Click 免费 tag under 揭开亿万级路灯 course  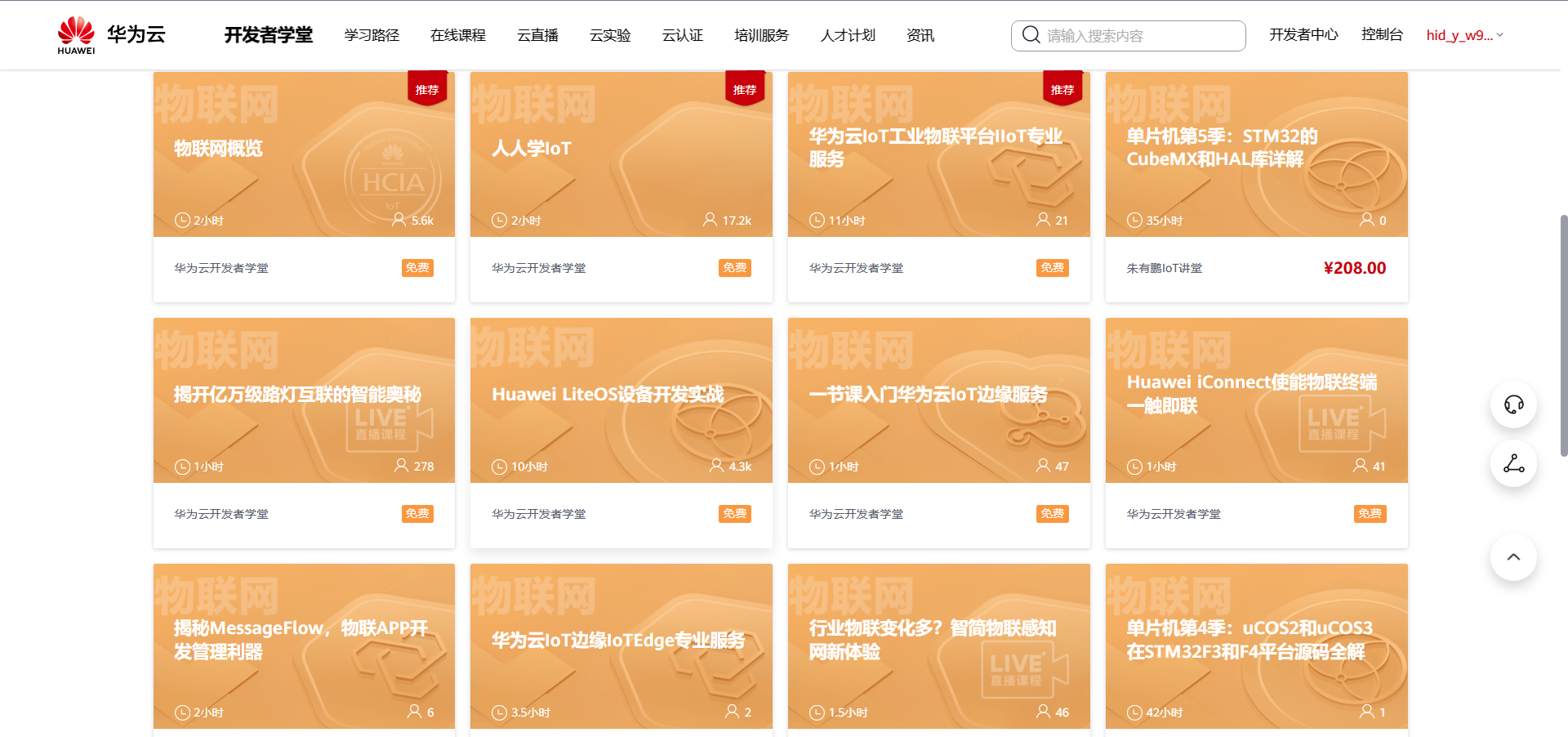coord(417,514)
